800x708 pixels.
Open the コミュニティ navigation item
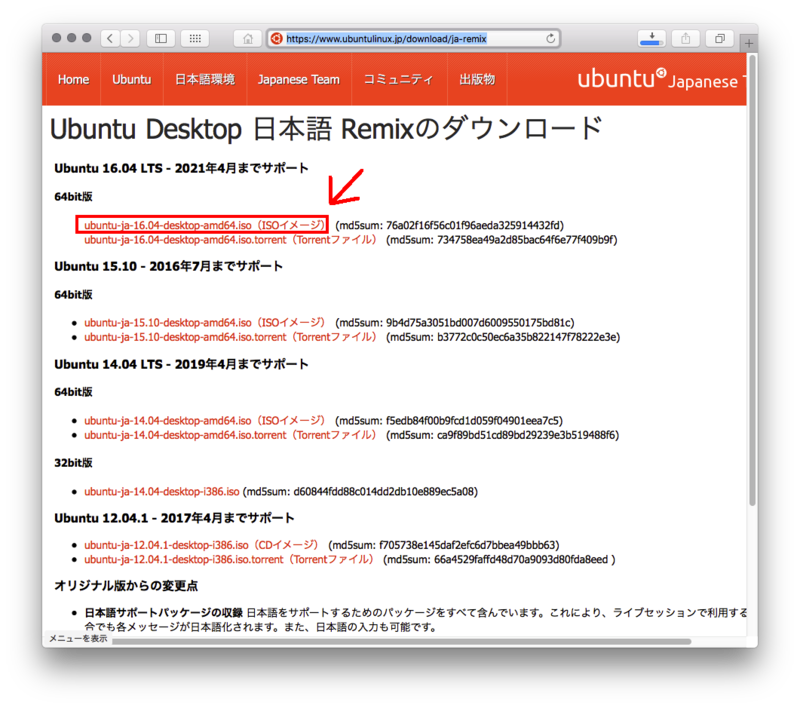click(398, 80)
